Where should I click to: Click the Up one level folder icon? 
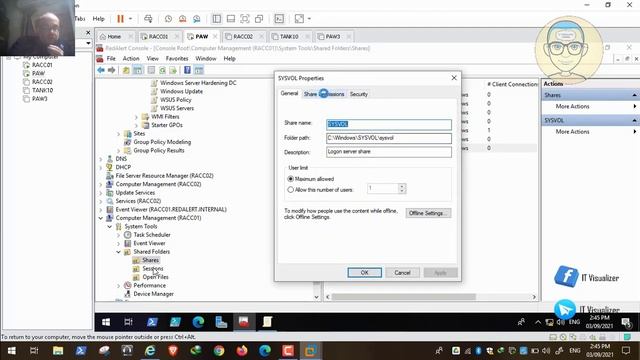click(x=126, y=70)
